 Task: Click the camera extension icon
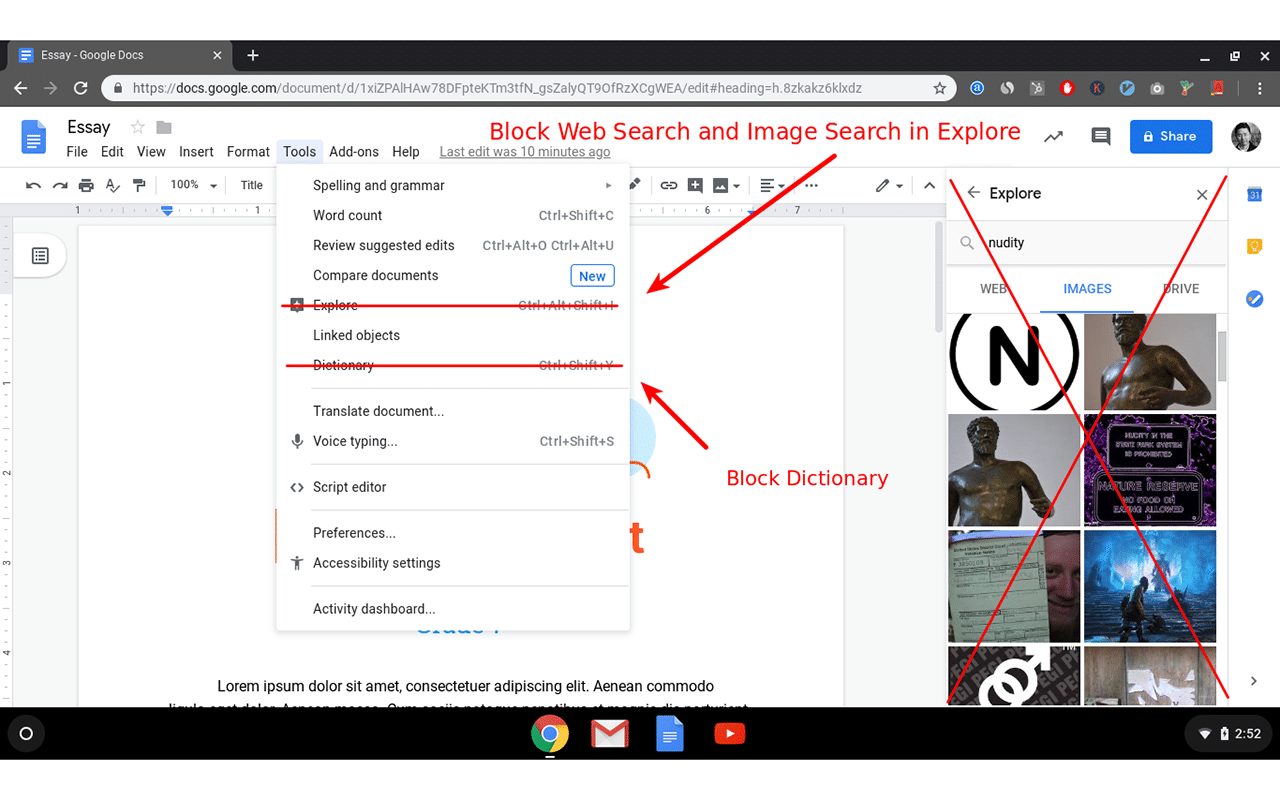[x=1157, y=88]
